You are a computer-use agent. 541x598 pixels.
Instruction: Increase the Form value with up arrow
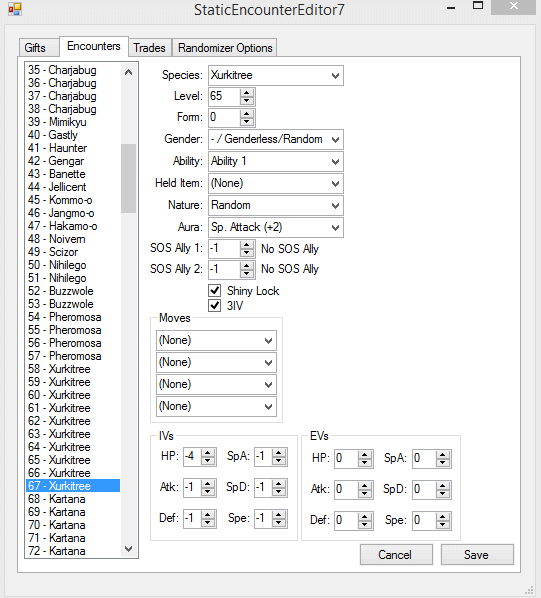[x=247, y=114]
